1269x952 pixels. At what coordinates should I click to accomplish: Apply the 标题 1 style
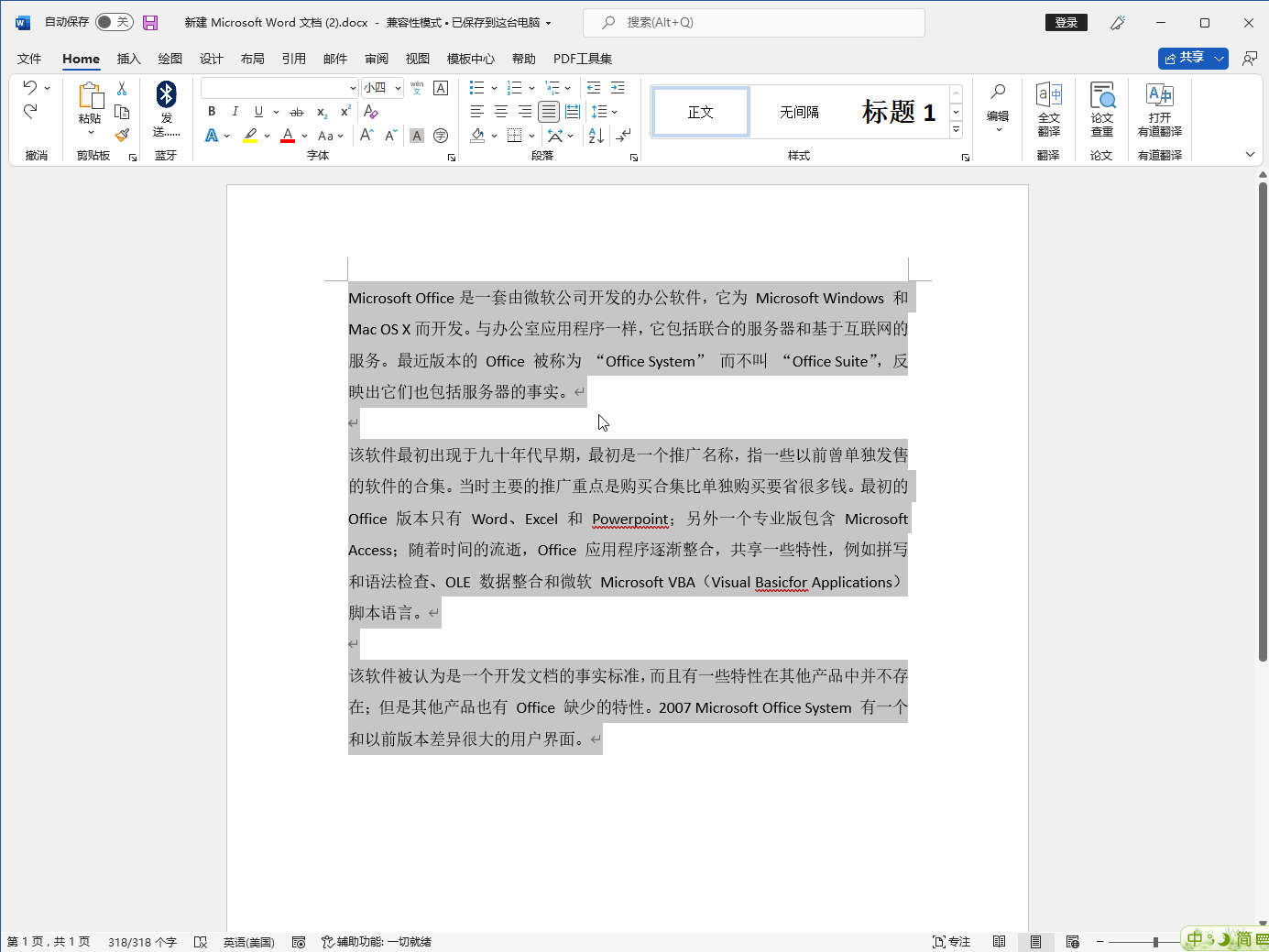coord(899,112)
